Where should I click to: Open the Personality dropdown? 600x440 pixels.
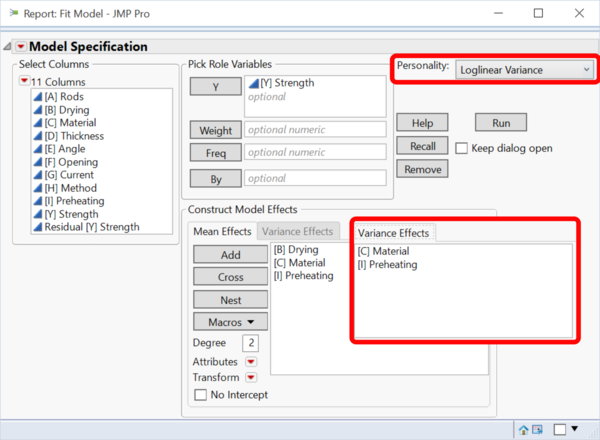click(x=523, y=69)
